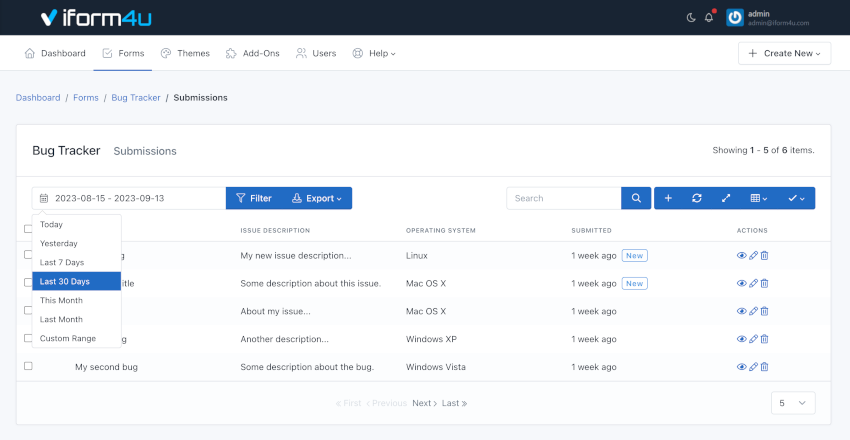Choose Last 7 Days from date range list
Image resolution: width=850 pixels, height=440 pixels.
tap(62, 262)
